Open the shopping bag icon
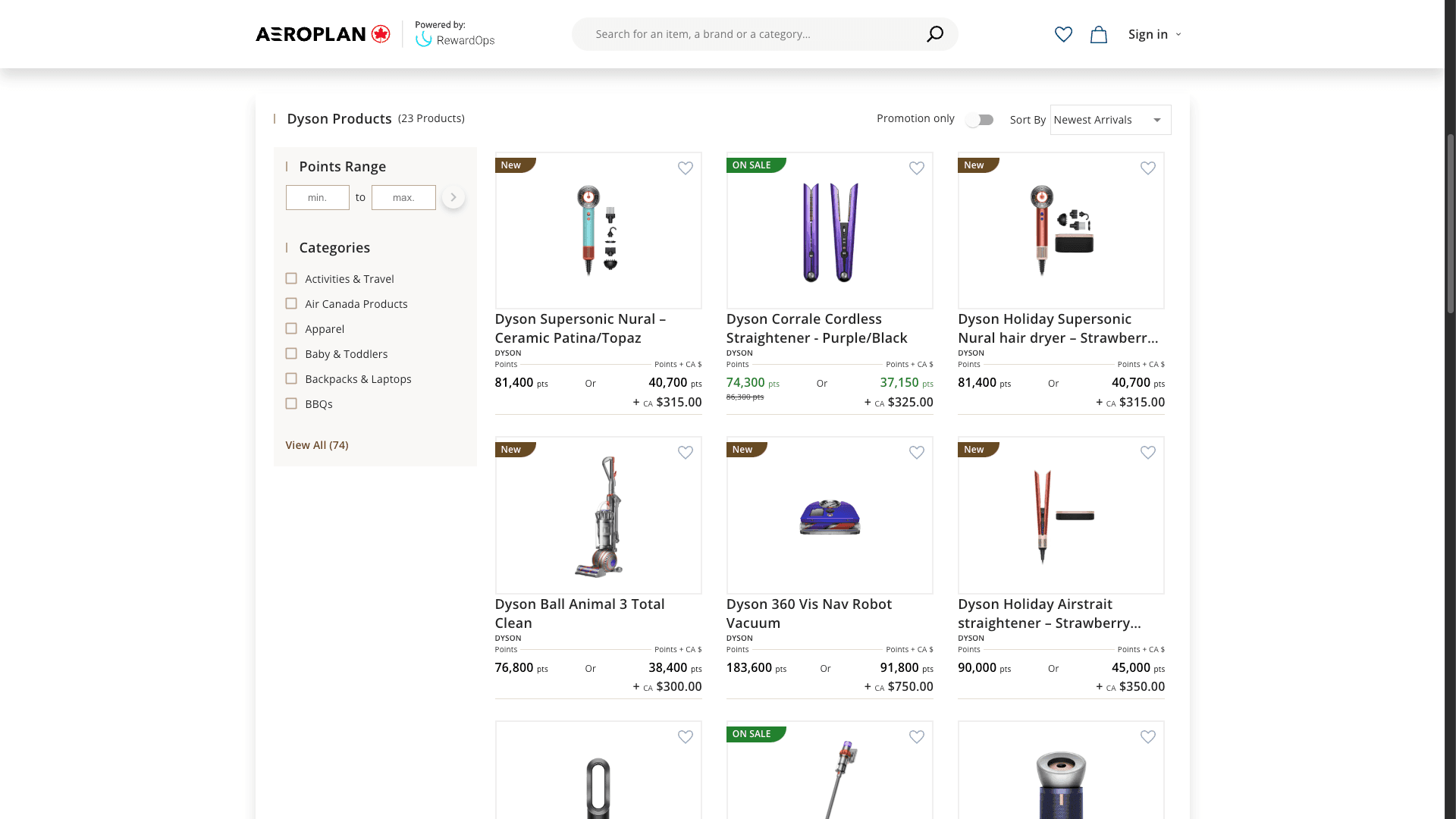 click(1099, 34)
